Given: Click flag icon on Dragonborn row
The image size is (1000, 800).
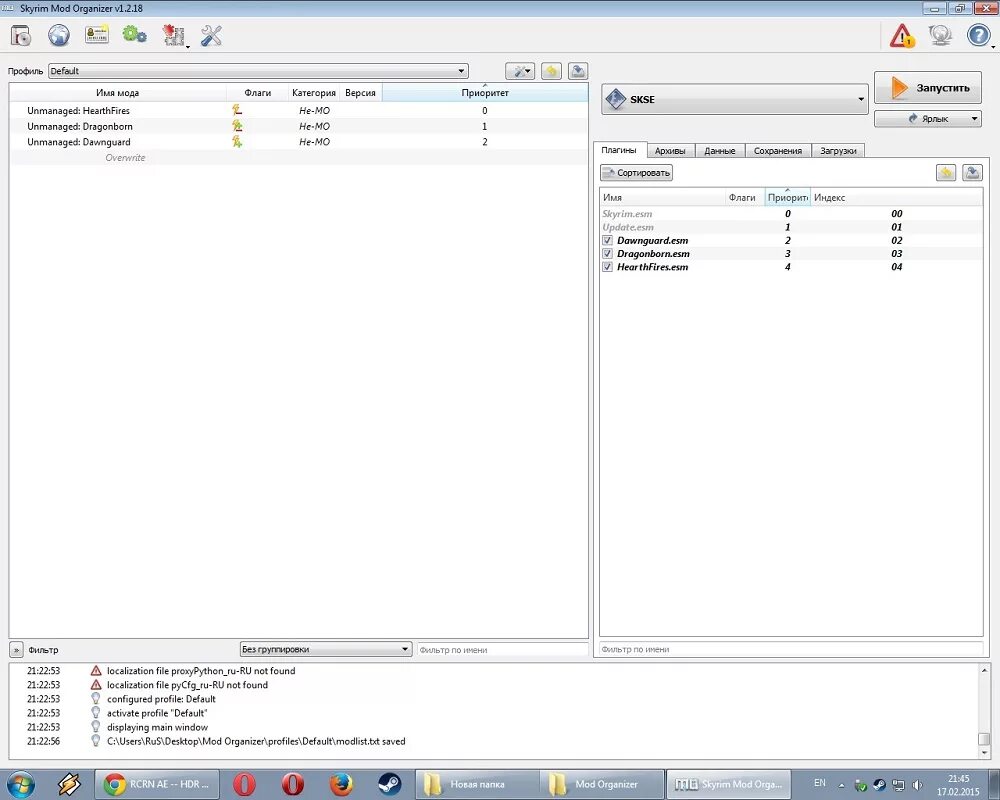Looking at the screenshot, I should pos(237,126).
